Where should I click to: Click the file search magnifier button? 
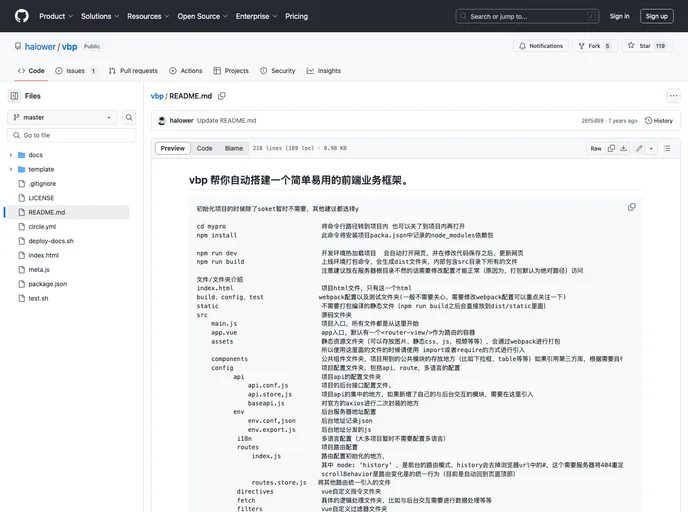(x=129, y=117)
